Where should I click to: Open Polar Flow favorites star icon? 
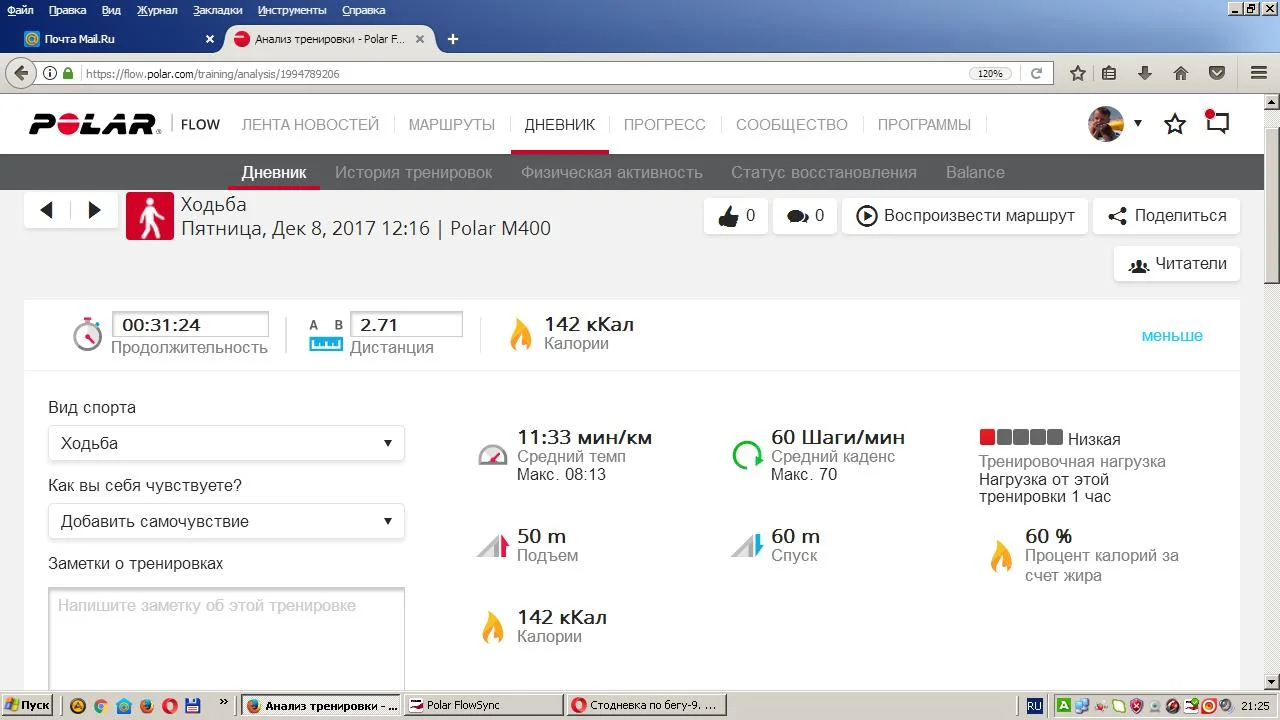(x=1175, y=124)
